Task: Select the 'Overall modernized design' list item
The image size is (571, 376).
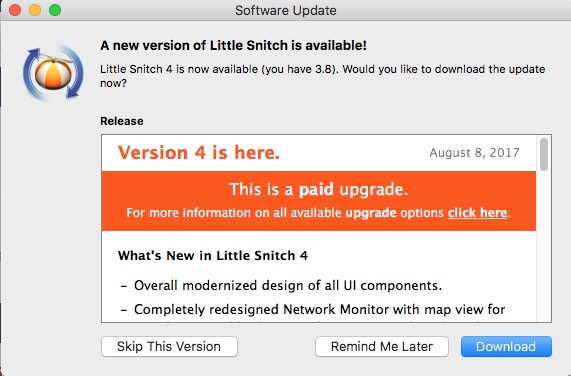Action: pos(281,285)
